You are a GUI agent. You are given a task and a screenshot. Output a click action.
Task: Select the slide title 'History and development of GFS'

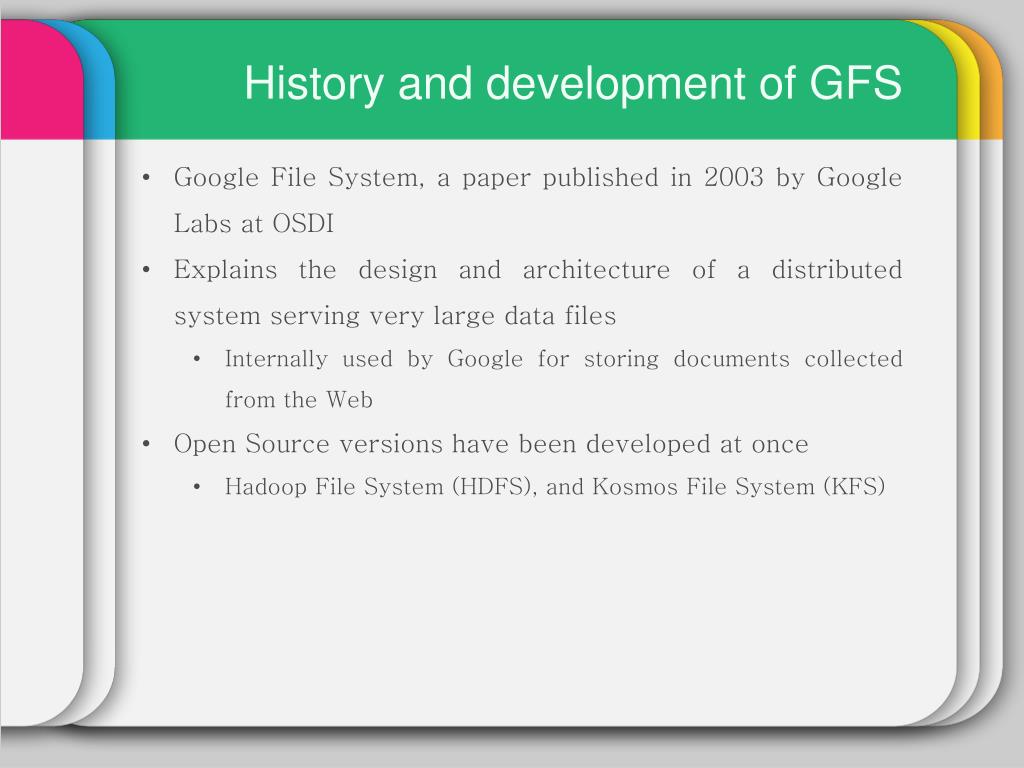(x=573, y=84)
